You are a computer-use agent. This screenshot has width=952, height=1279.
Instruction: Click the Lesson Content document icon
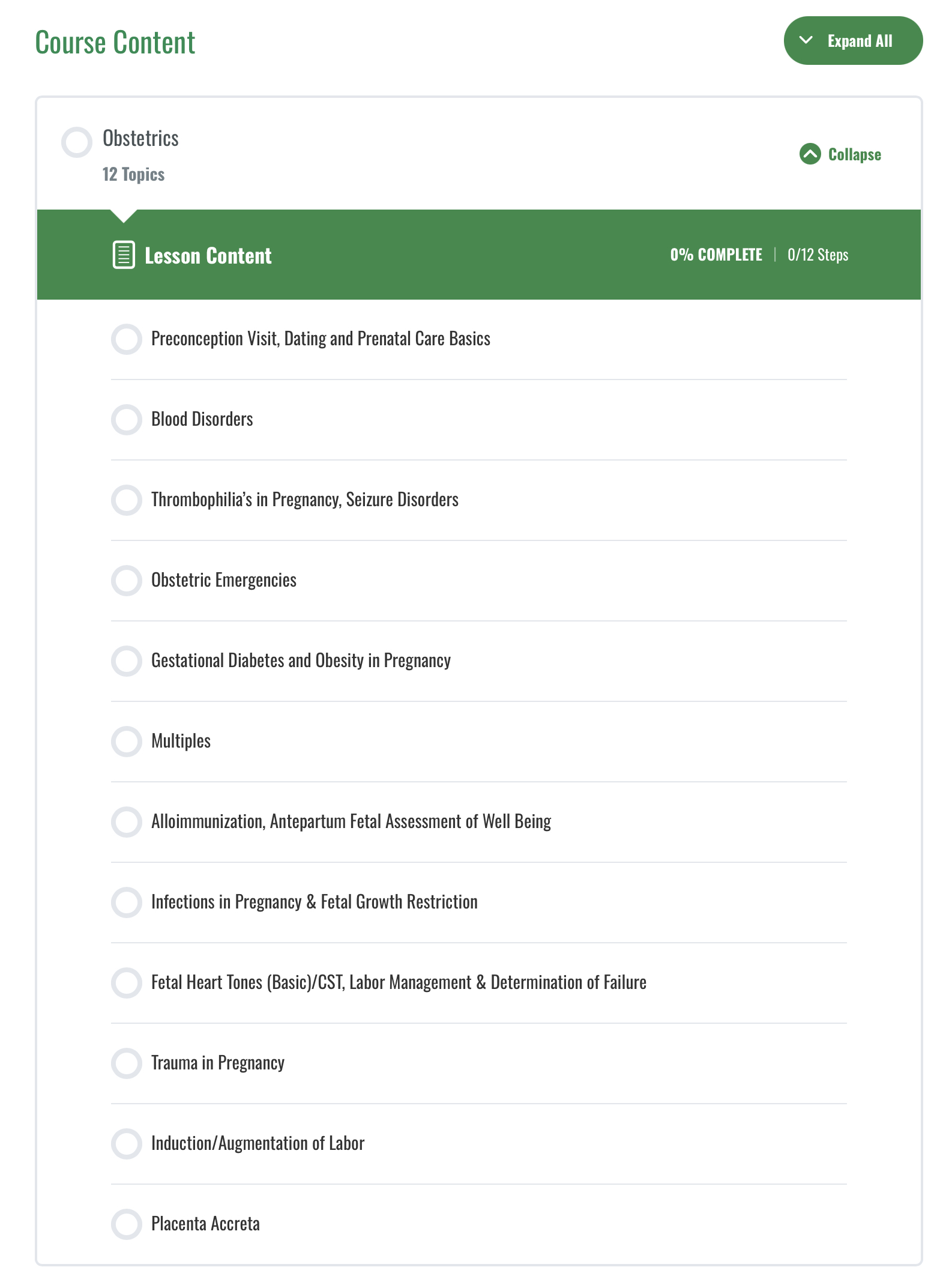(x=124, y=255)
